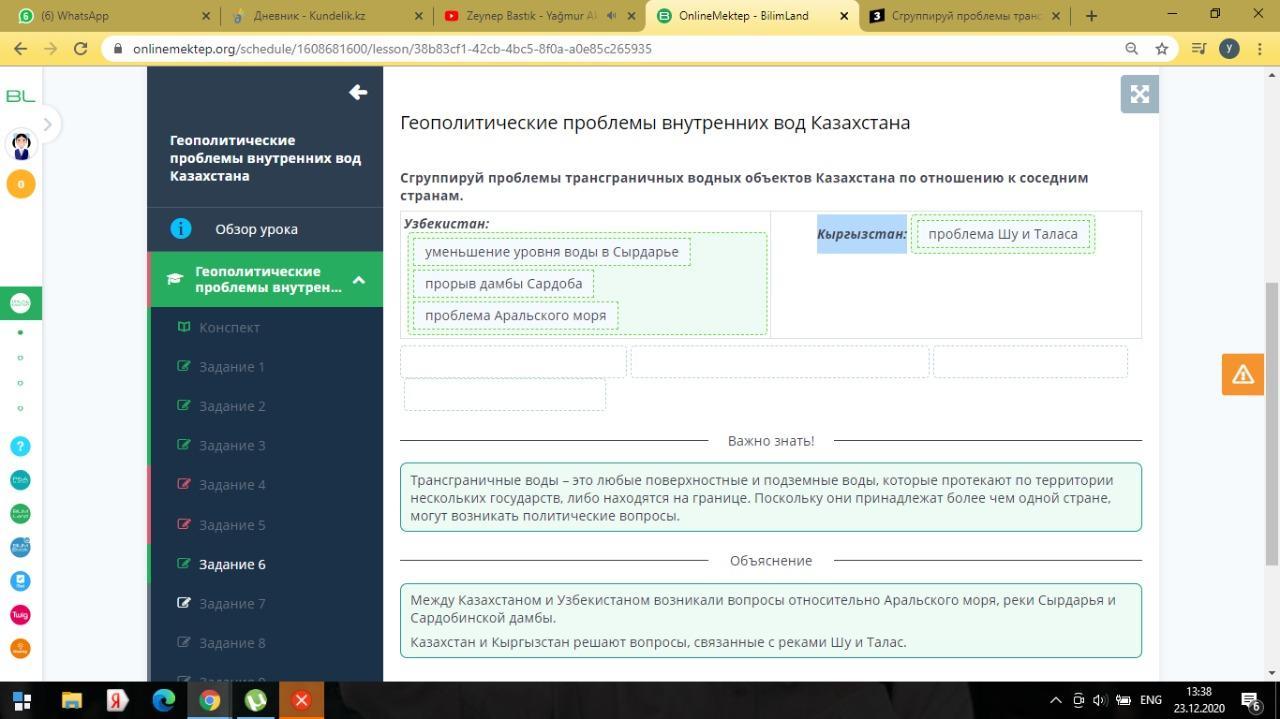
Task: Bookmark this page with star
Action: (x=1161, y=48)
